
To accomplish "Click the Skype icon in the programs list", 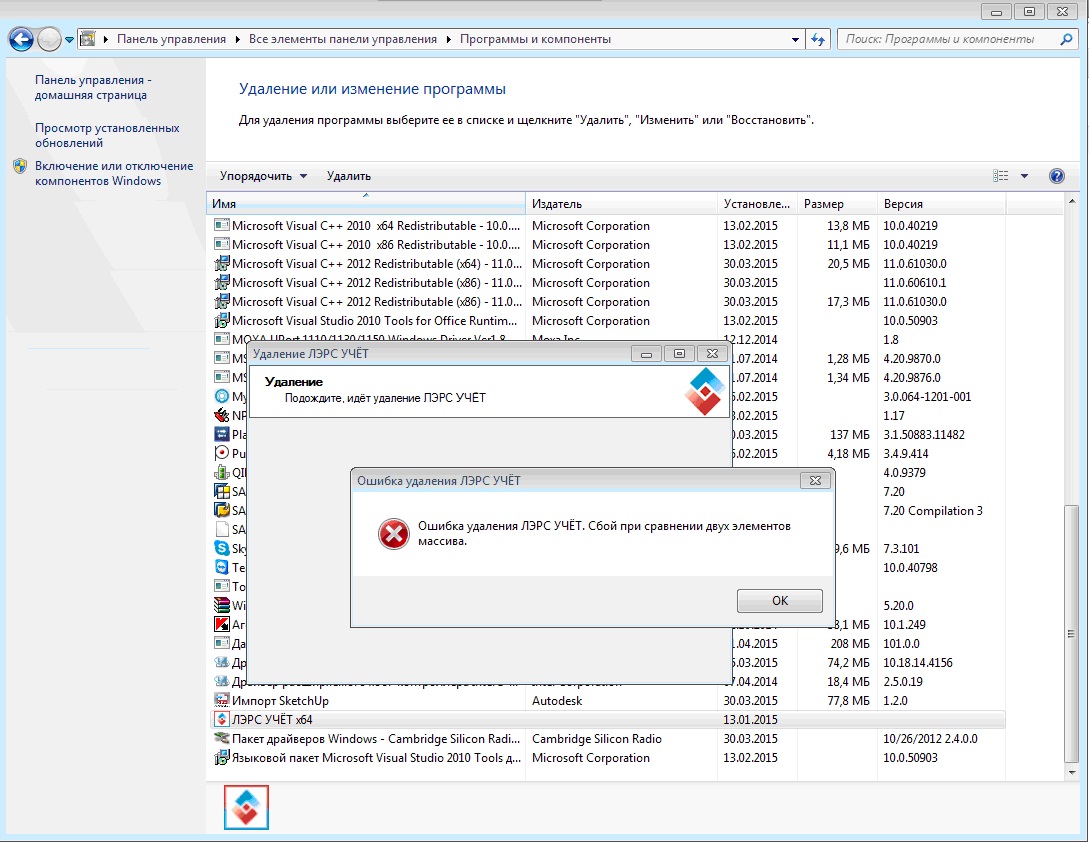I will pyautogui.click(x=222, y=548).
